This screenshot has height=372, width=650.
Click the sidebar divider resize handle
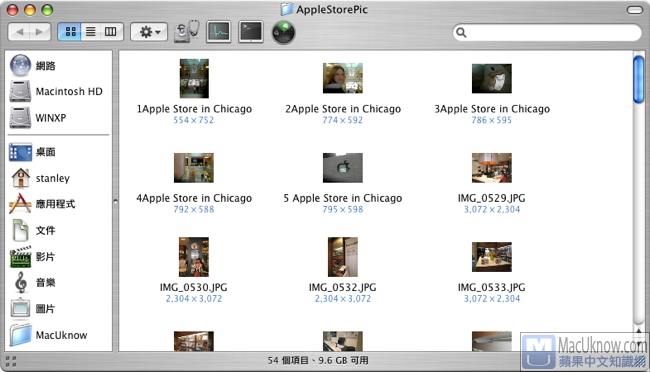[115, 201]
